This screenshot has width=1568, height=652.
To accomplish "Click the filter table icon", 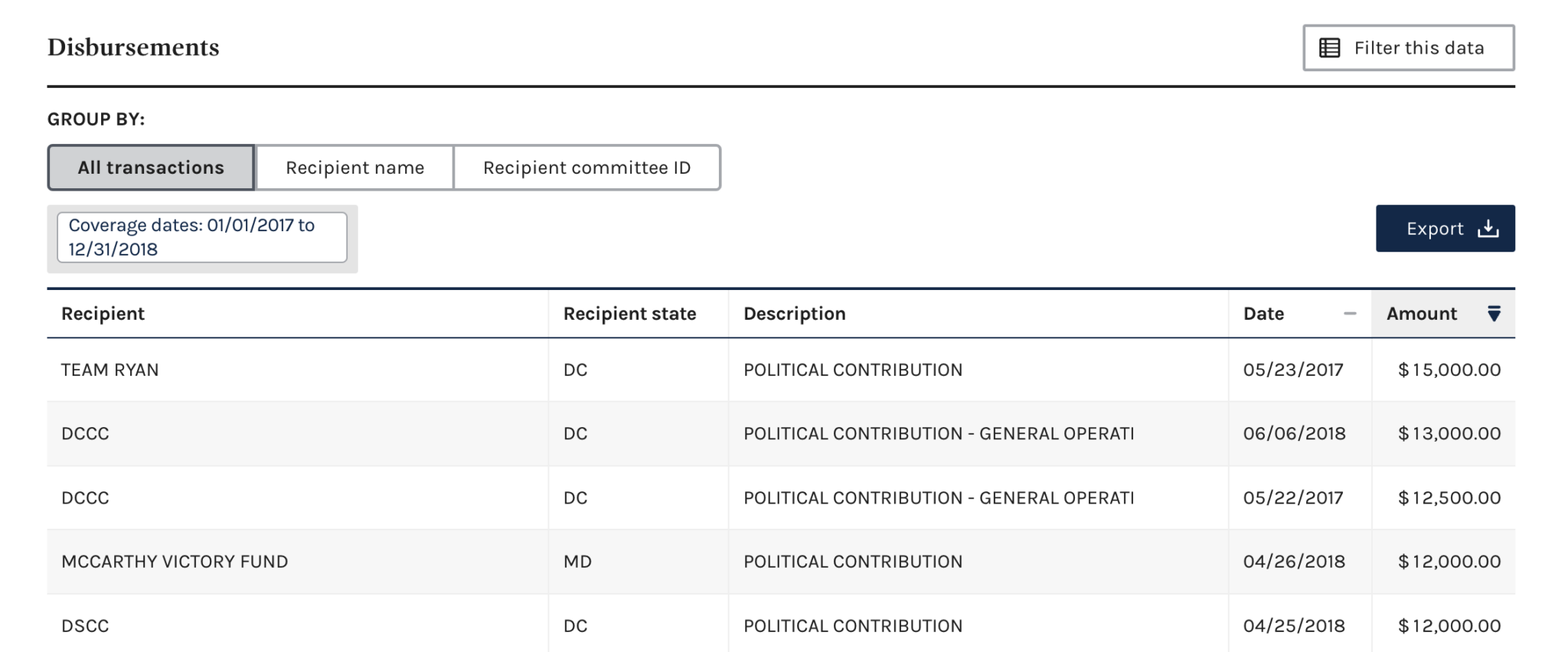I will [1330, 48].
